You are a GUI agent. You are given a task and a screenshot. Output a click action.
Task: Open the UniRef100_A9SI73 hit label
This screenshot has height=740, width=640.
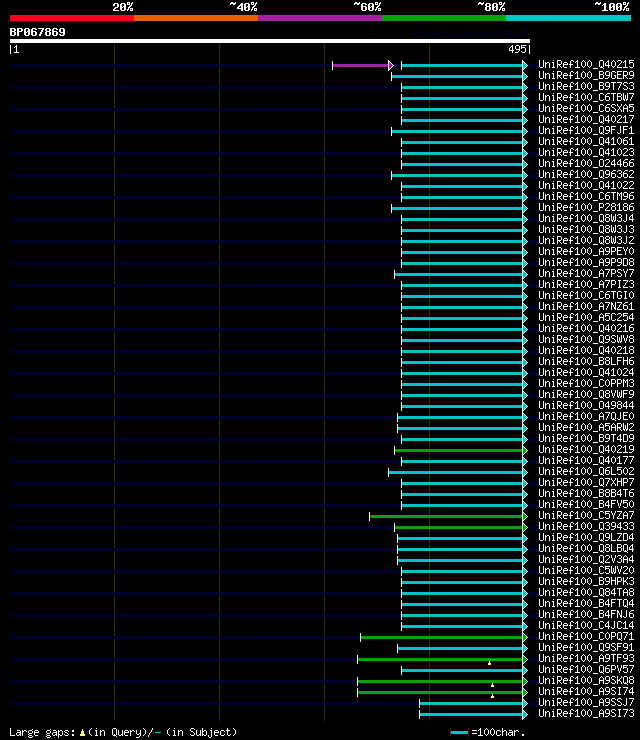(x=586, y=714)
